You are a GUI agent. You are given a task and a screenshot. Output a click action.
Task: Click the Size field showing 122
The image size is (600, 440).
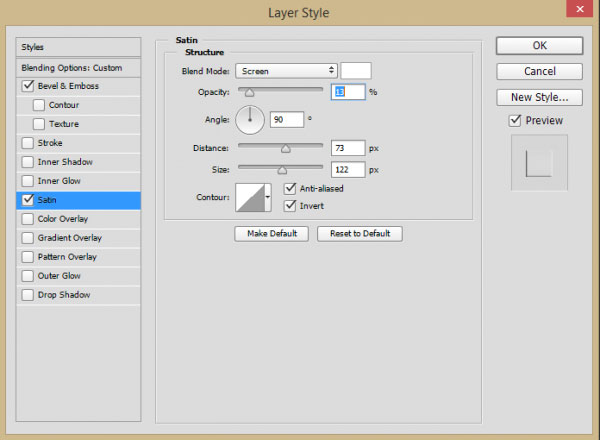tap(348, 169)
